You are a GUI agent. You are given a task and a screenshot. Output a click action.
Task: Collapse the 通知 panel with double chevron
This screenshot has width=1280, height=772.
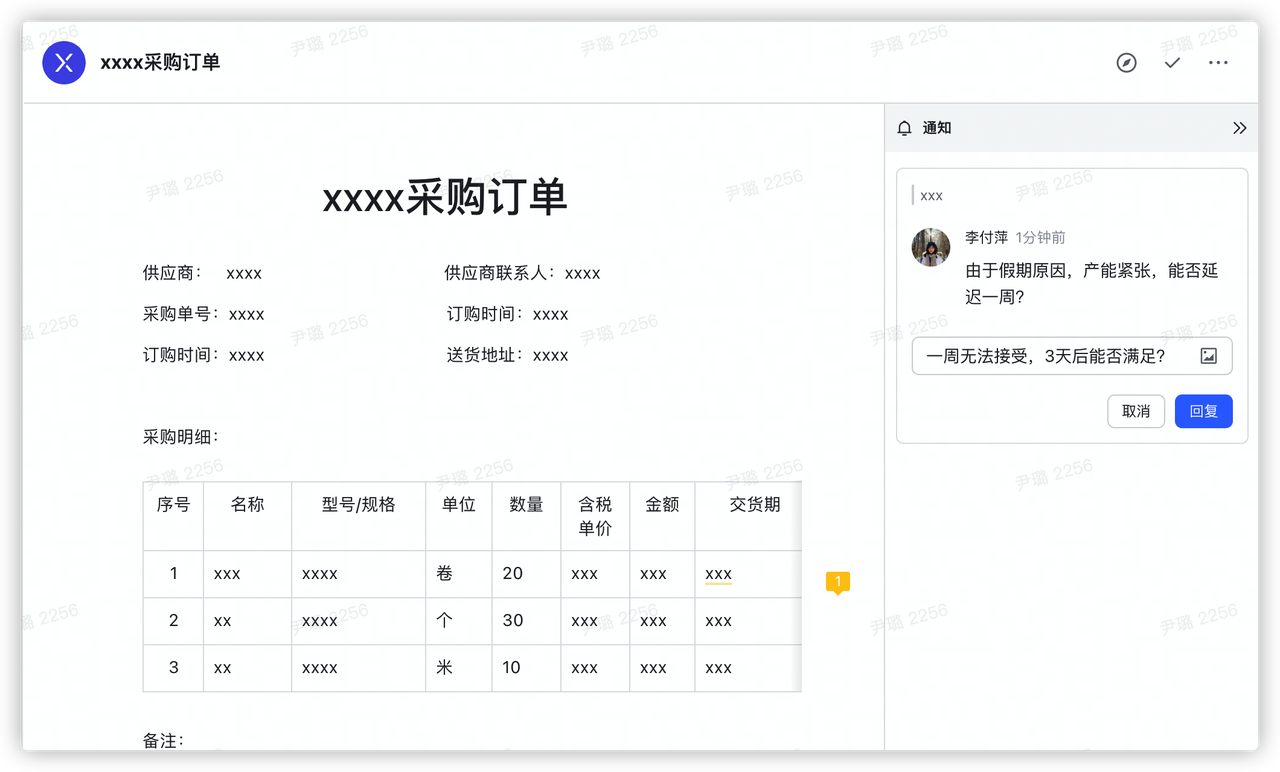pyautogui.click(x=1240, y=128)
